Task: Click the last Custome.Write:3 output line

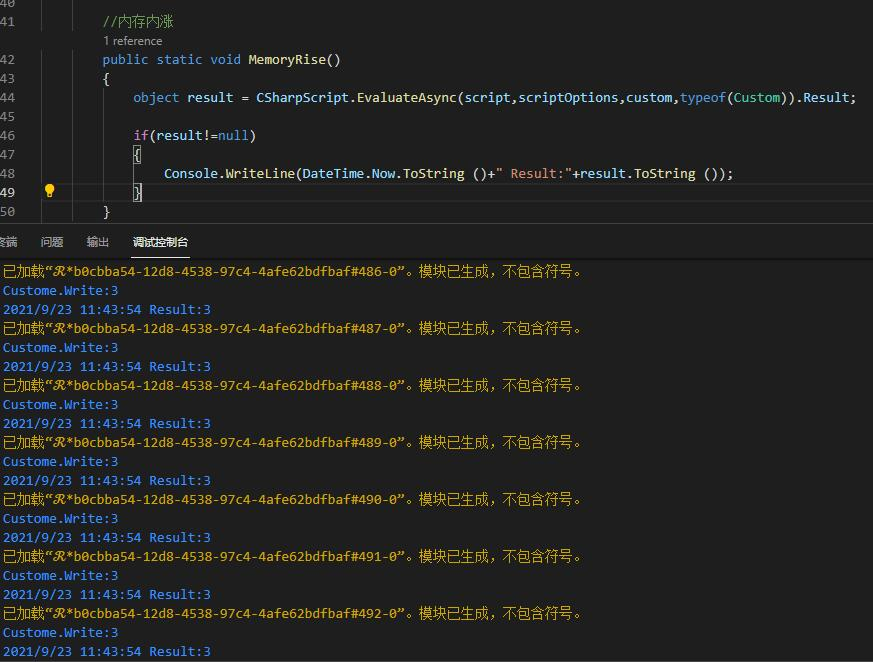Action: (x=61, y=632)
